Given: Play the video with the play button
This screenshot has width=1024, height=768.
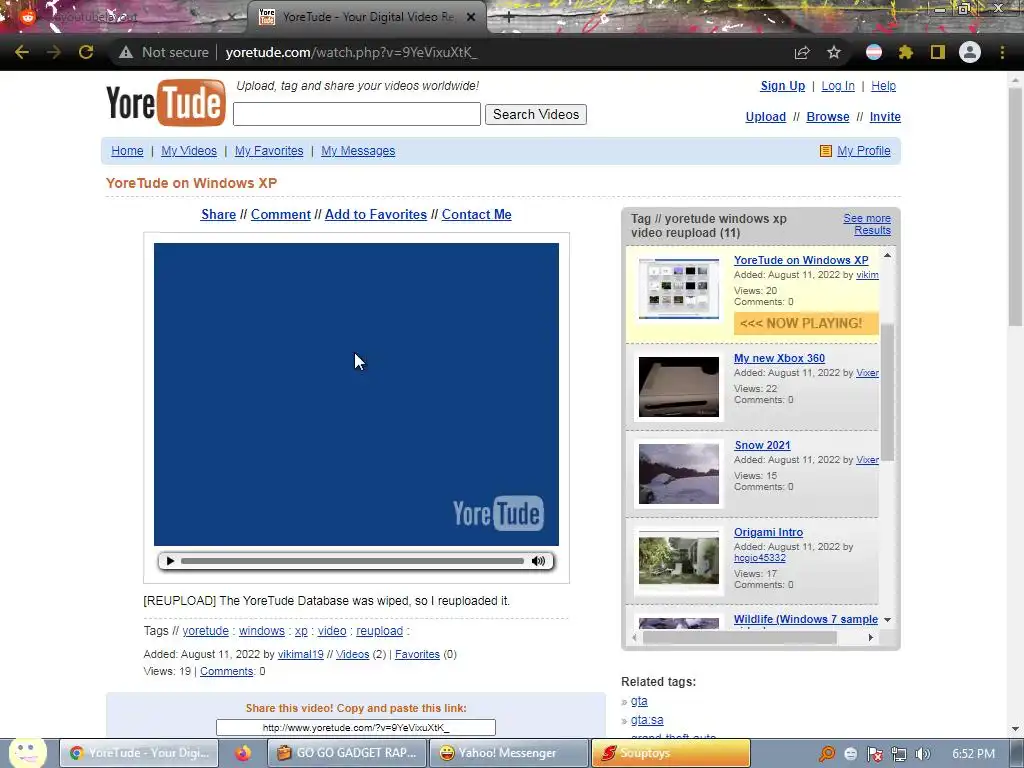Looking at the screenshot, I should [x=170, y=561].
